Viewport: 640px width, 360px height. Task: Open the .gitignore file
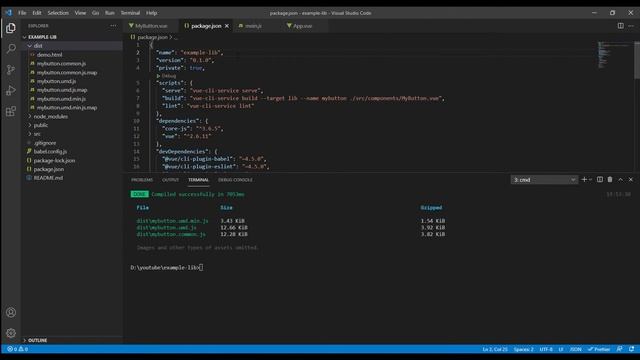(x=45, y=143)
